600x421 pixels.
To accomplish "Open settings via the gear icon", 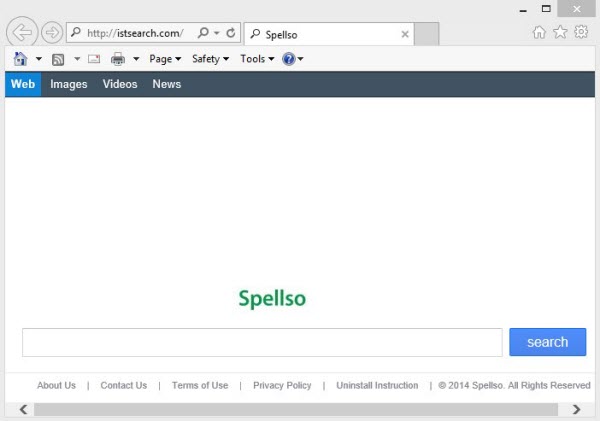I will pyautogui.click(x=581, y=32).
